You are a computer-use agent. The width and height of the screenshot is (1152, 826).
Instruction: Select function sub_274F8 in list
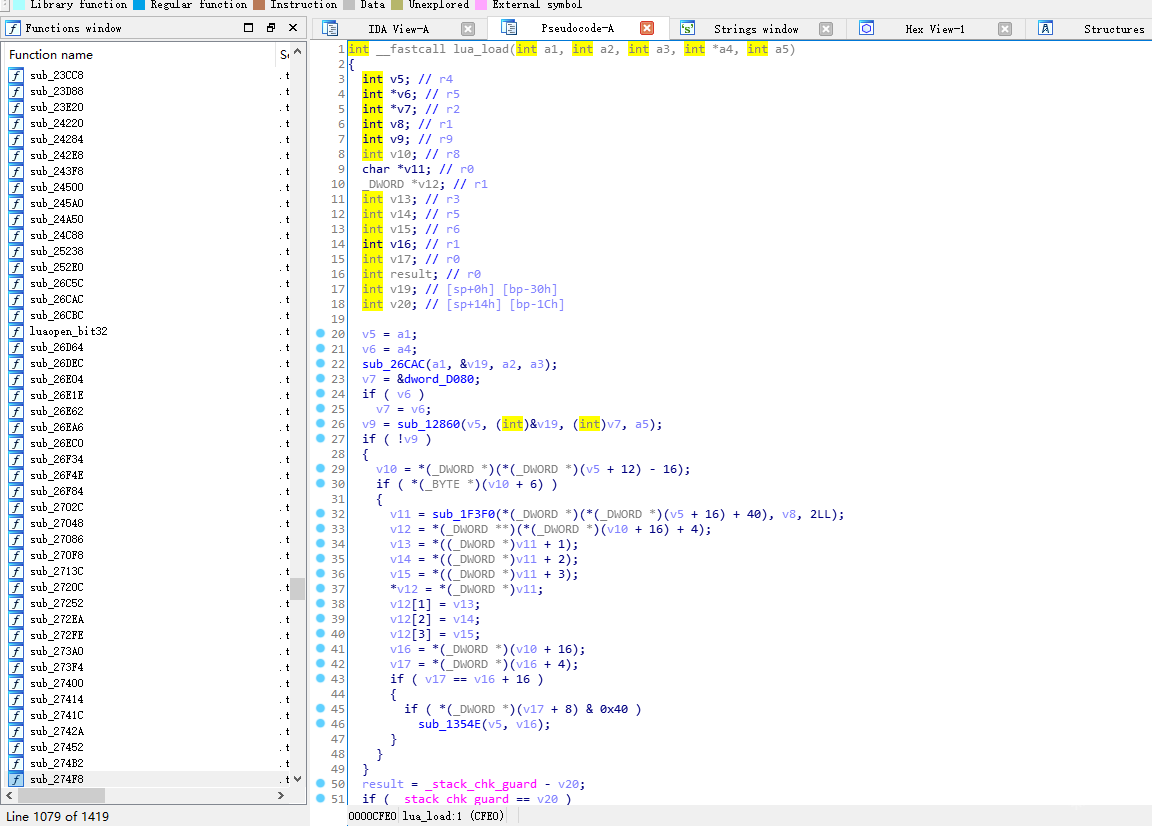pyautogui.click(x=57, y=779)
